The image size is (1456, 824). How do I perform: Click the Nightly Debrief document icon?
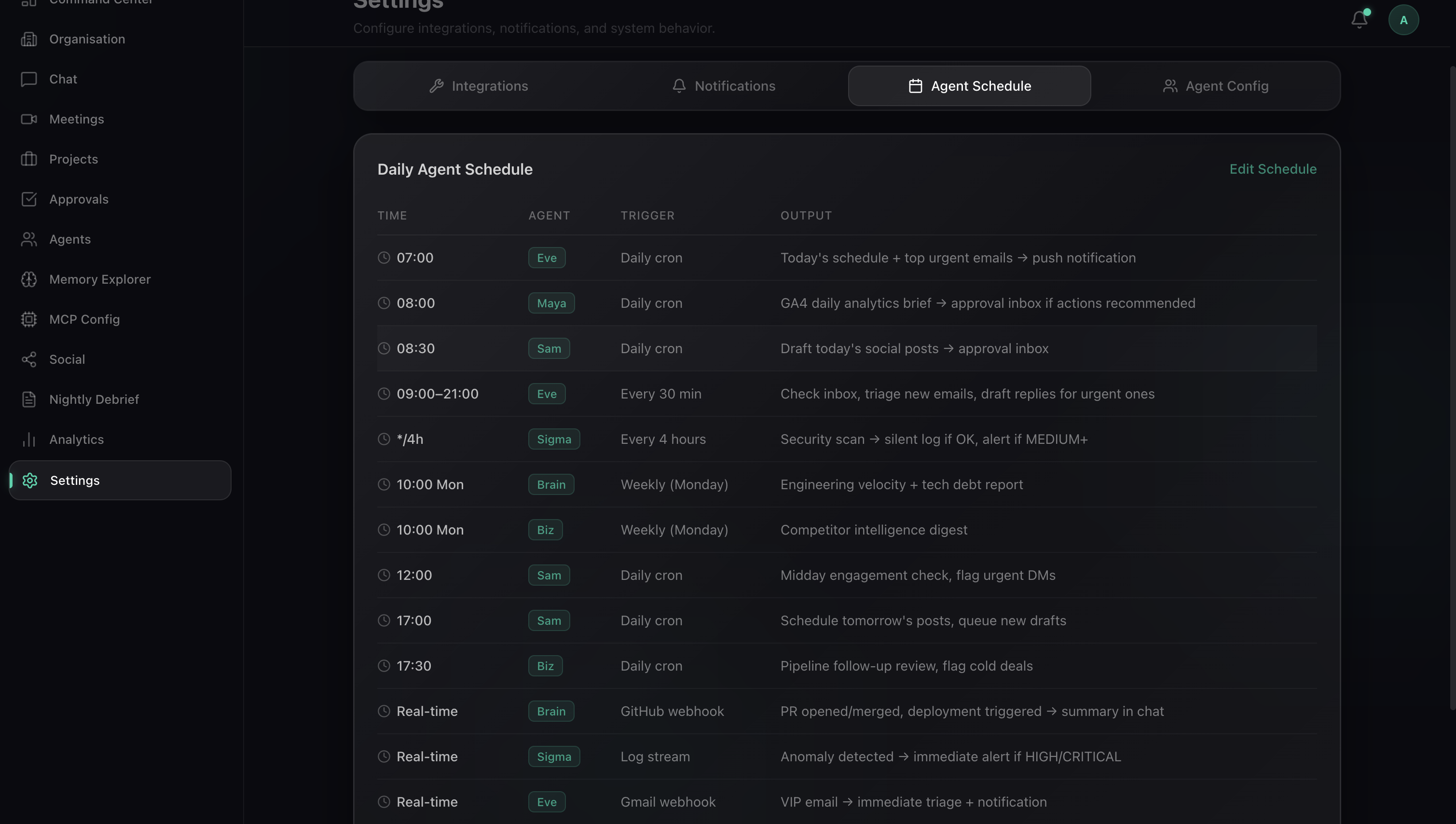coord(29,399)
